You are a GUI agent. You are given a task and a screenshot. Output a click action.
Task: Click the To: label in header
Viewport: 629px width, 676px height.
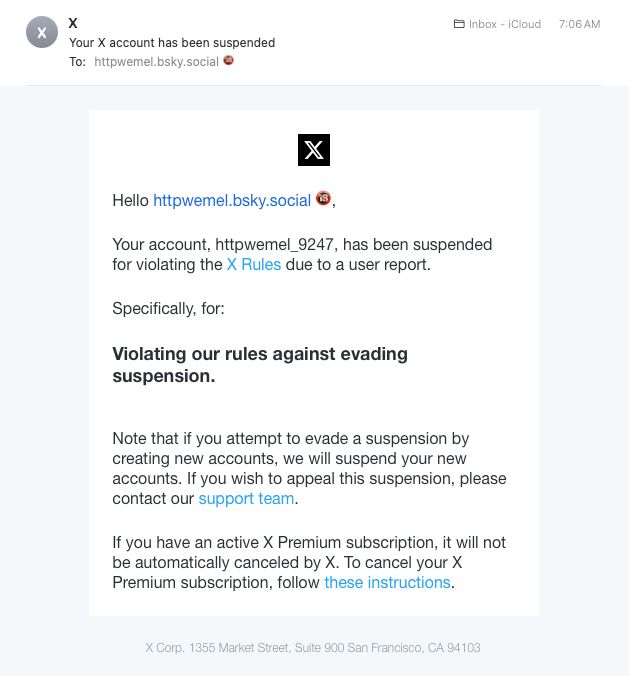click(78, 62)
